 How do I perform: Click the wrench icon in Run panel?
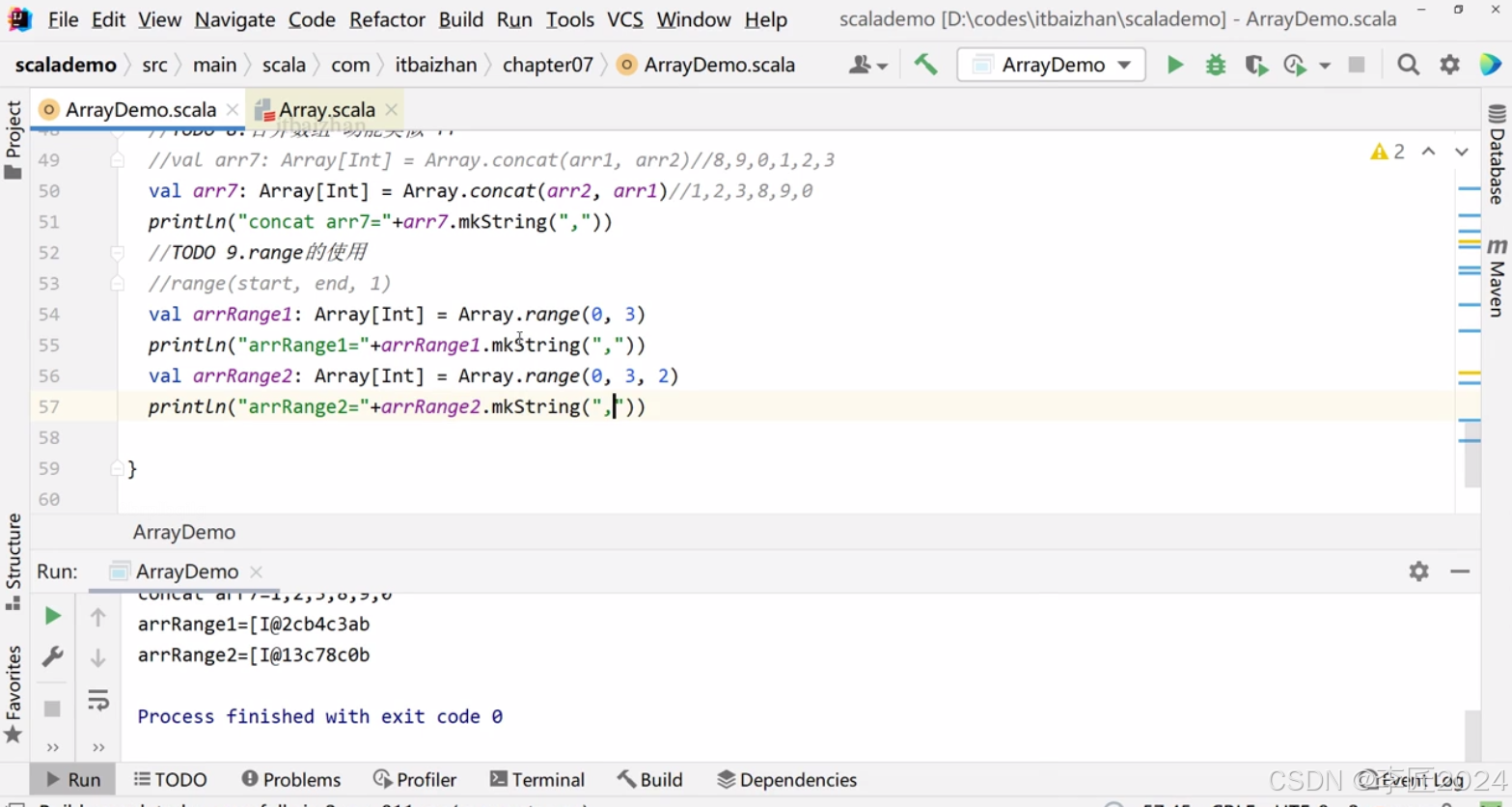53,657
